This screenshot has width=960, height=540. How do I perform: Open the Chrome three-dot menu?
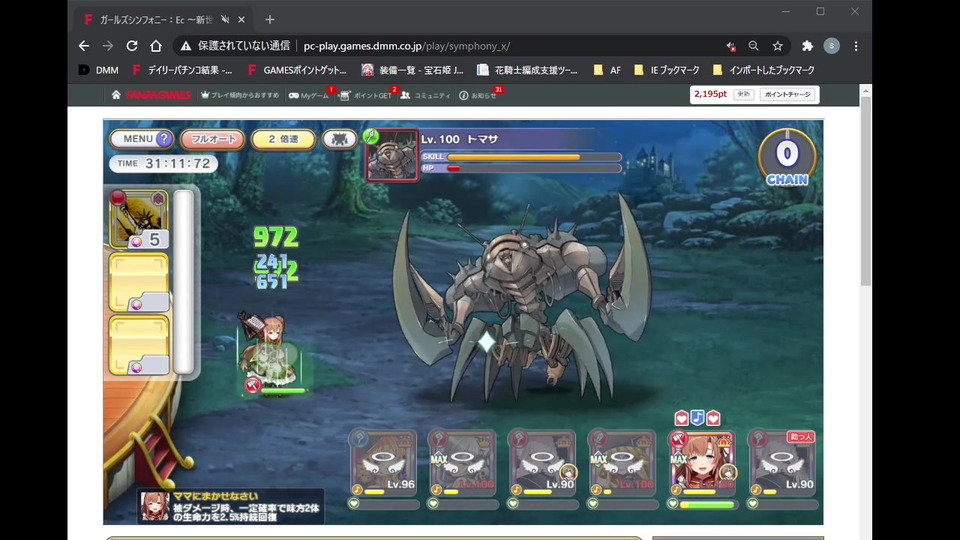tap(856, 46)
